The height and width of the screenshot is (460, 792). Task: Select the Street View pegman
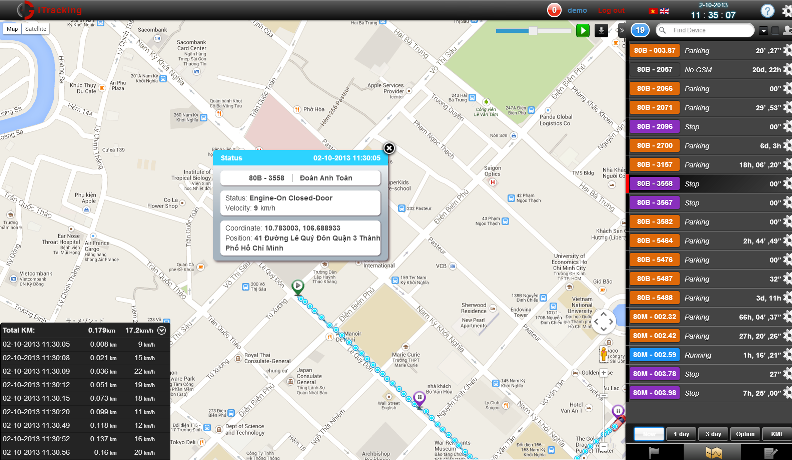pos(603,354)
